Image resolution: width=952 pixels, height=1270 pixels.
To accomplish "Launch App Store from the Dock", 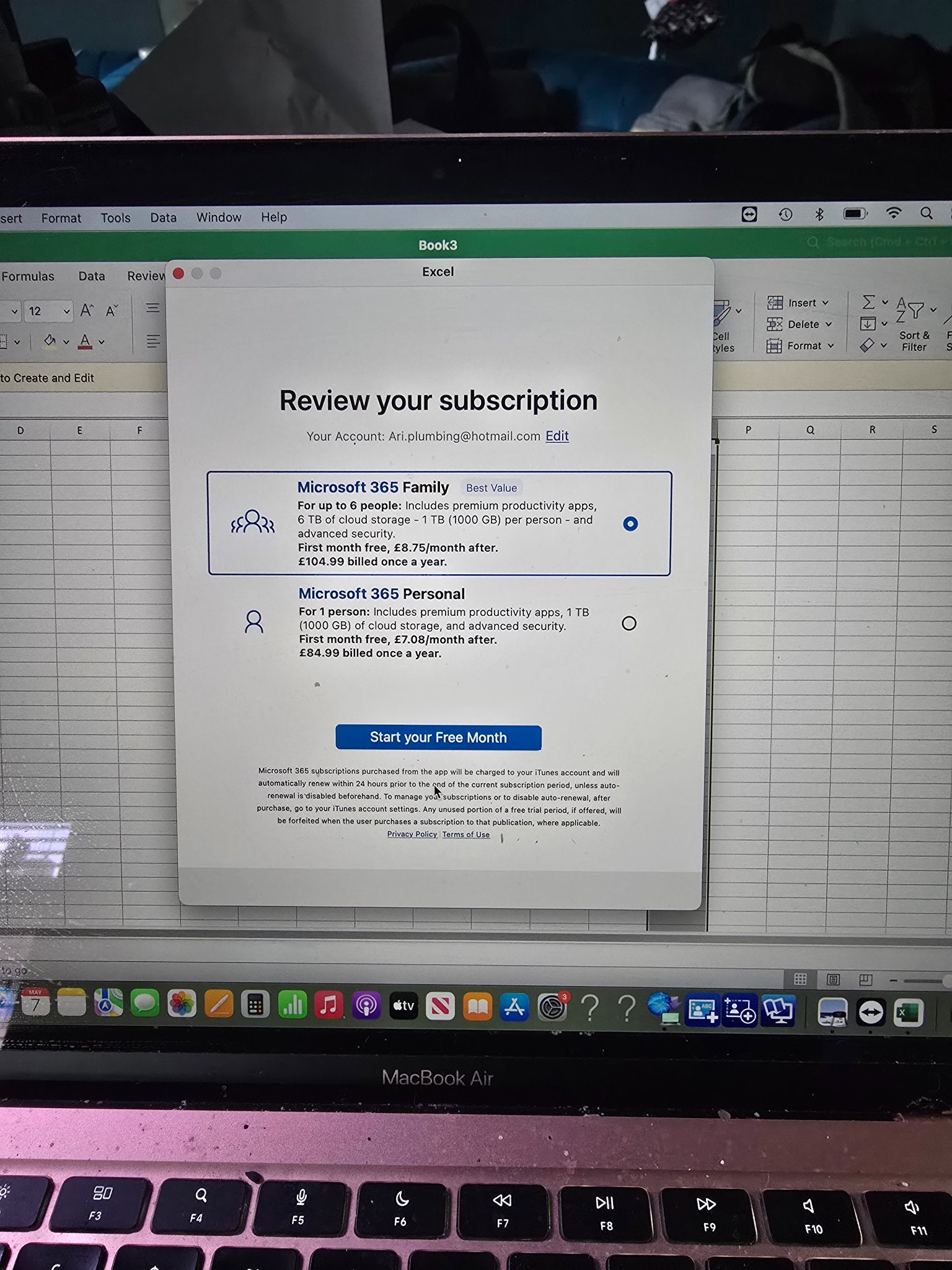I will (514, 1007).
